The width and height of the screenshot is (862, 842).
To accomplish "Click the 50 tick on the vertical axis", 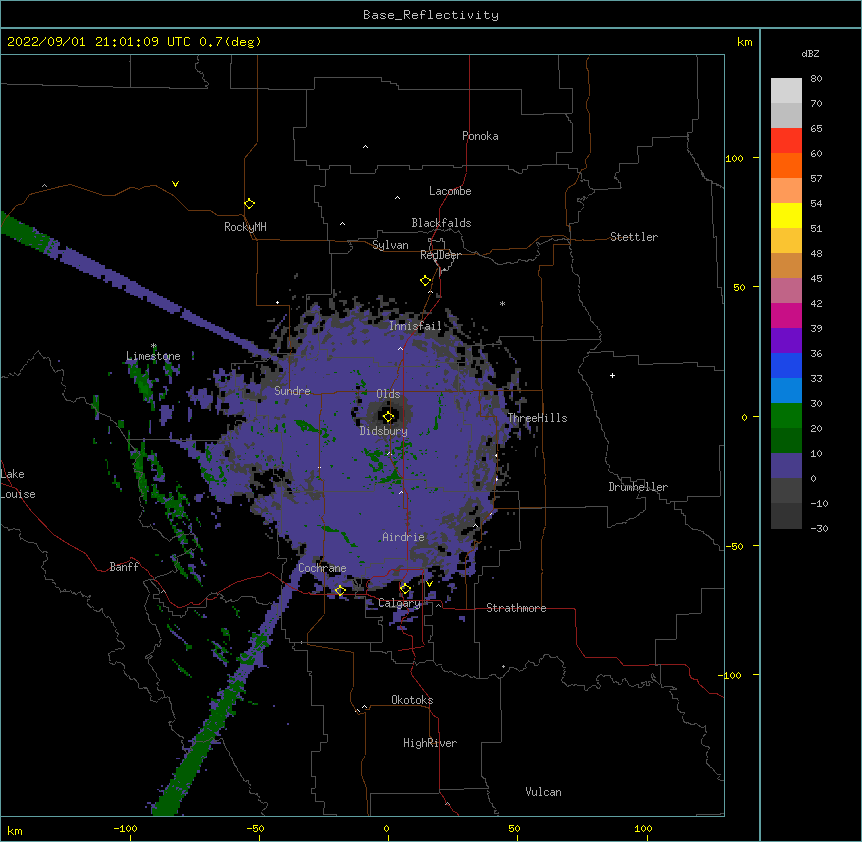I will [x=739, y=287].
